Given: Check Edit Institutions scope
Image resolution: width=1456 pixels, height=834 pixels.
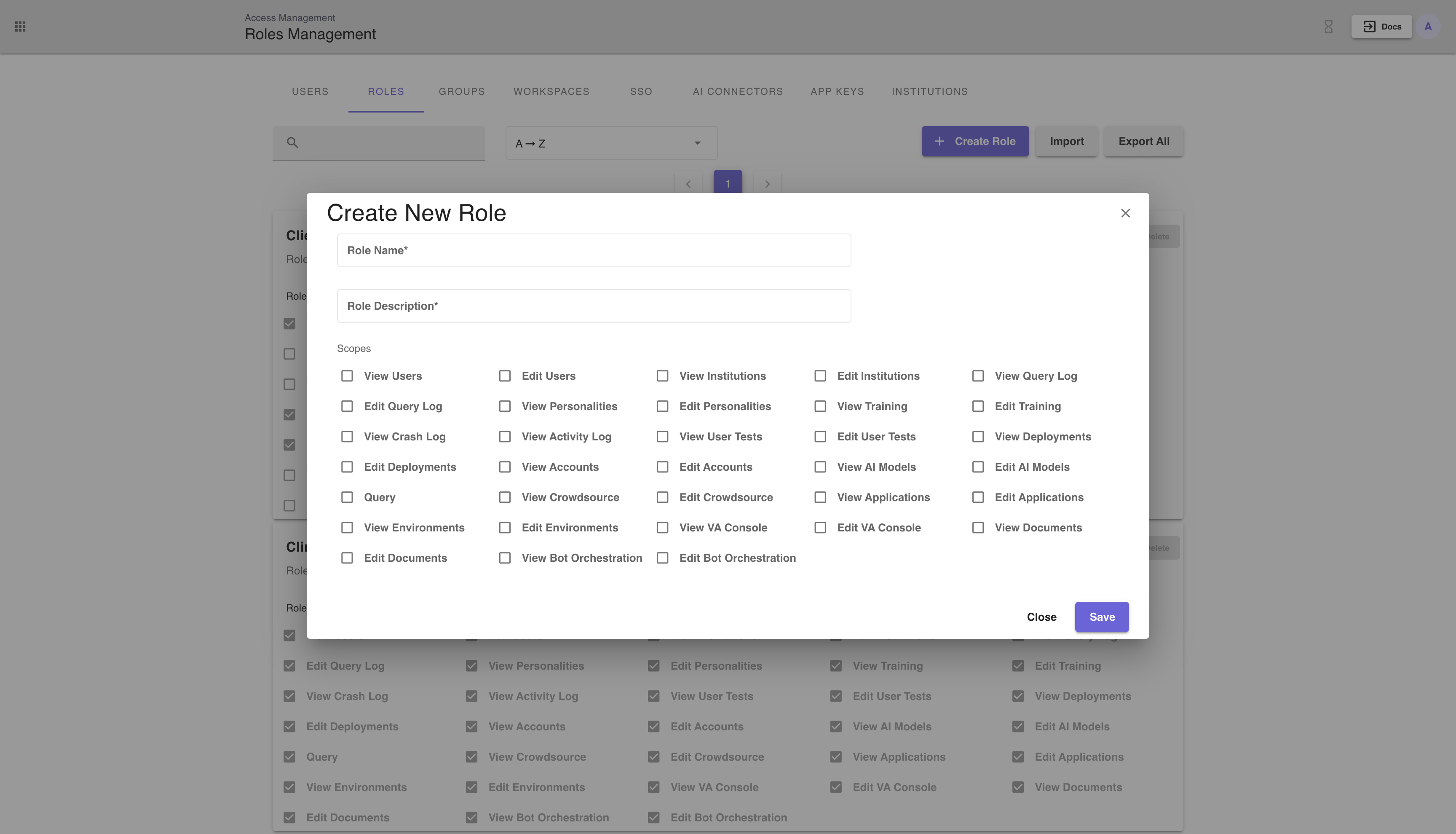Looking at the screenshot, I should (x=820, y=376).
